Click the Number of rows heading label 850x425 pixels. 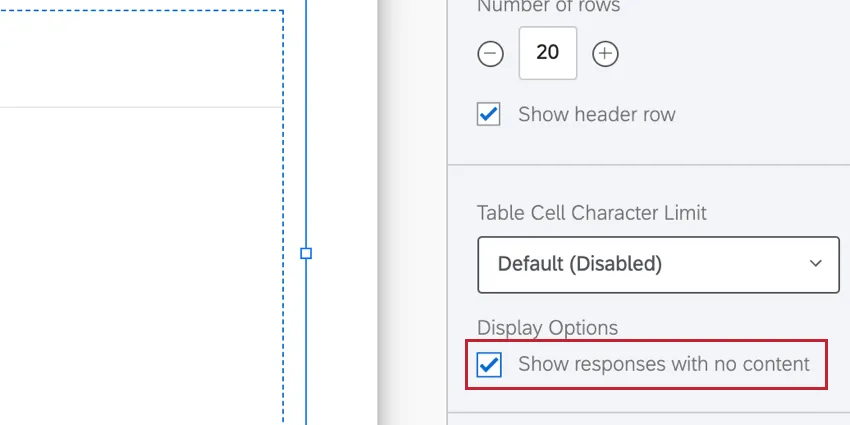pos(548,7)
